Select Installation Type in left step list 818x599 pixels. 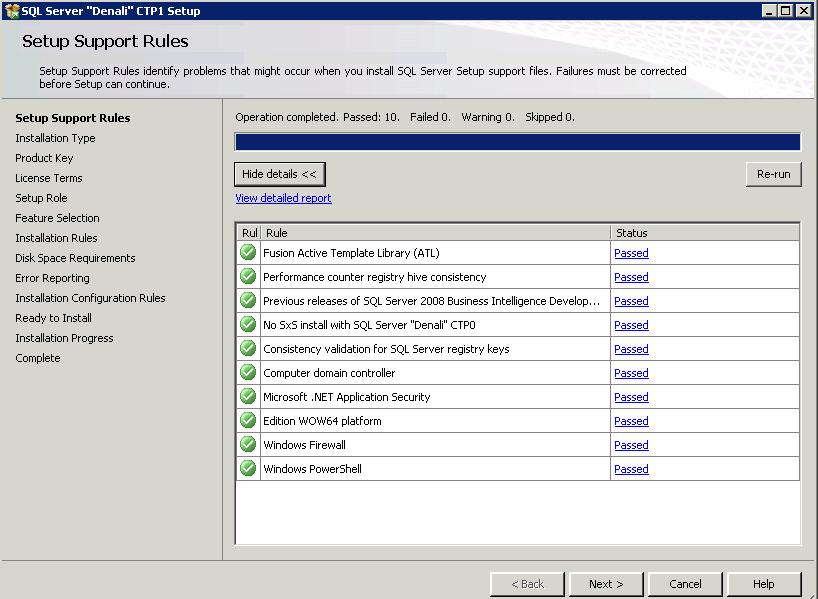tap(55, 138)
